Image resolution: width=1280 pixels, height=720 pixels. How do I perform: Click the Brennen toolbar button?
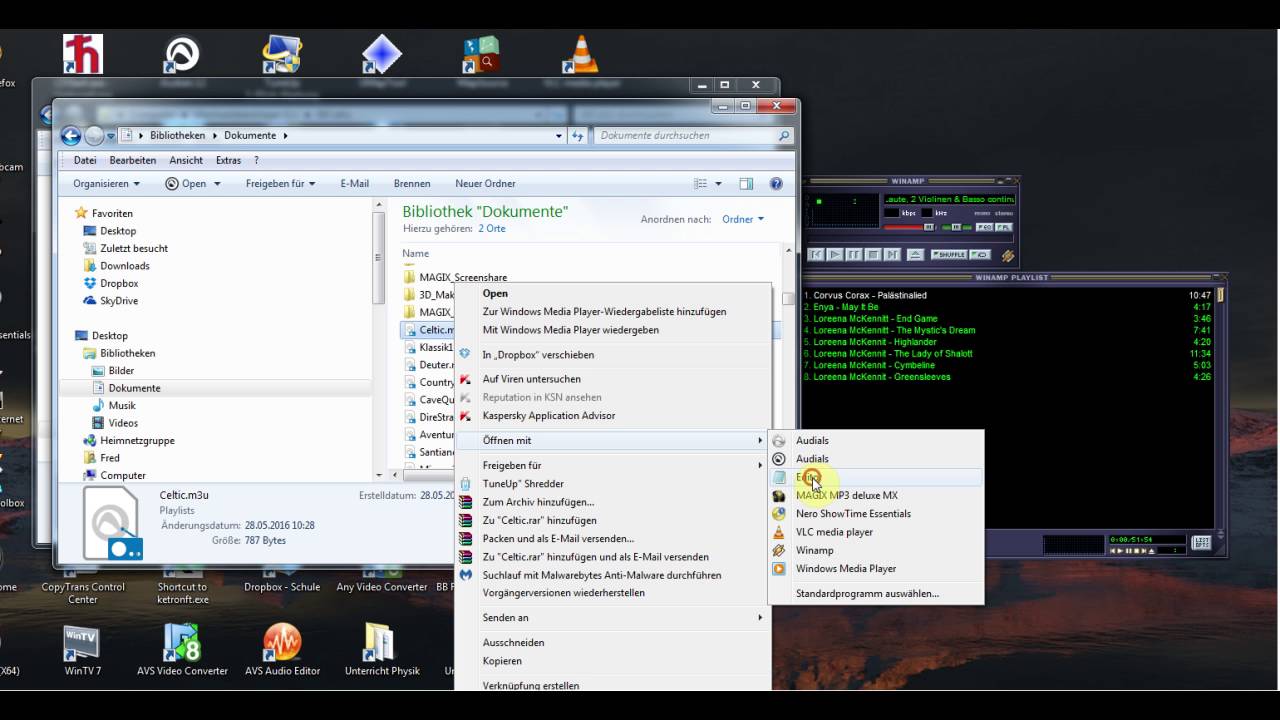click(x=412, y=184)
